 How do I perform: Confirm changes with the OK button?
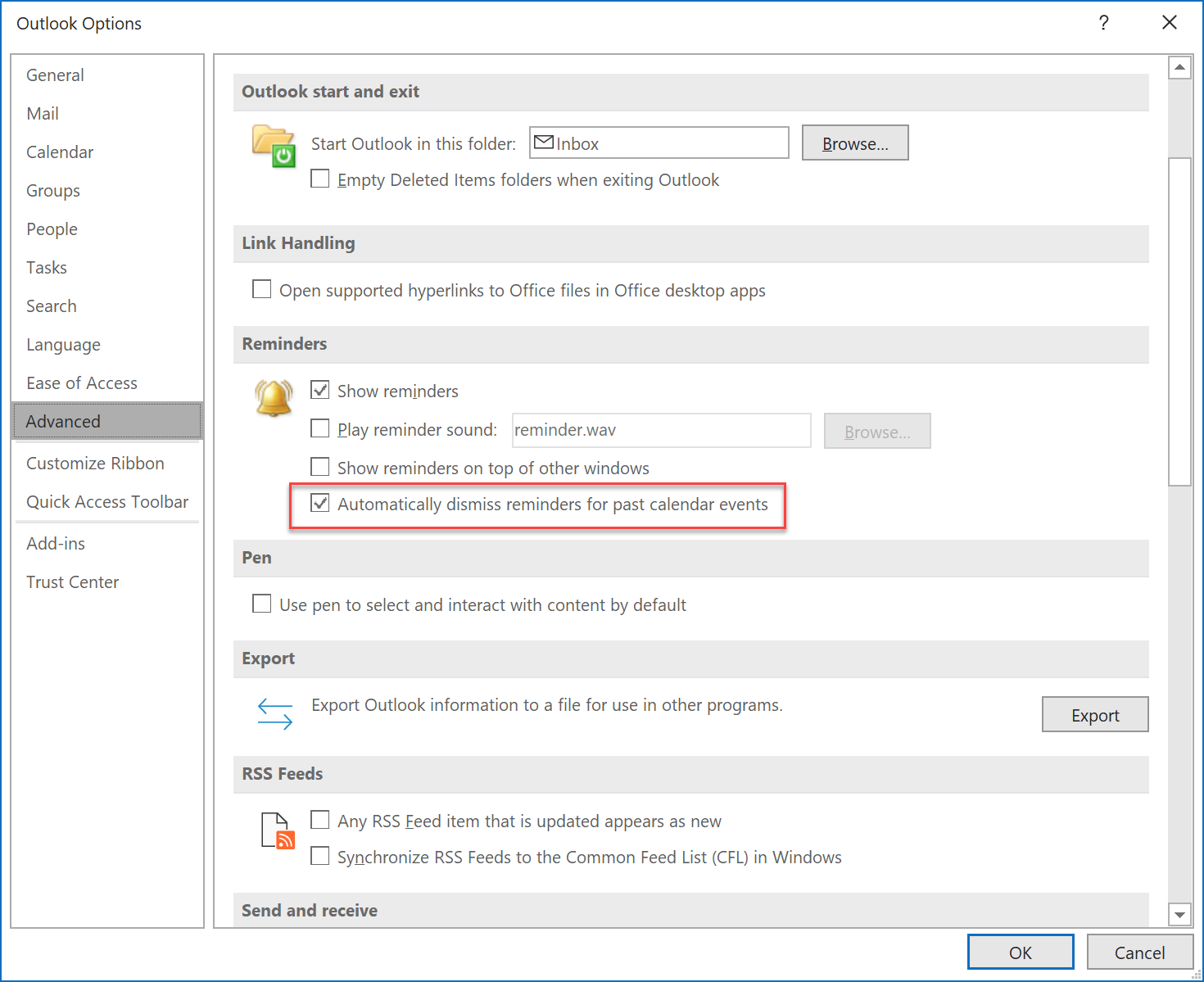pos(1020,953)
